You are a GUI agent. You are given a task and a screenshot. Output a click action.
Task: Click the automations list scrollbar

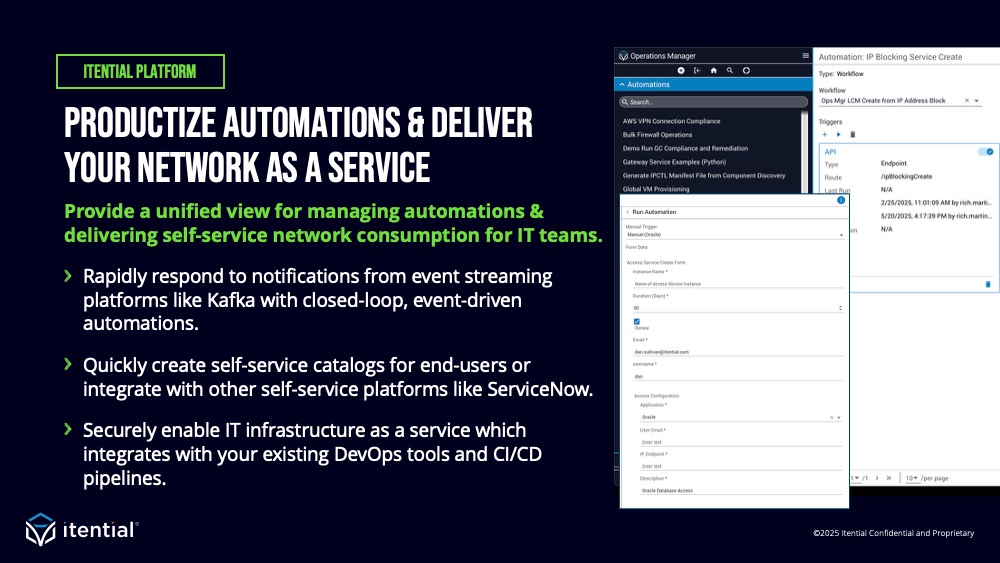coord(805,151)
